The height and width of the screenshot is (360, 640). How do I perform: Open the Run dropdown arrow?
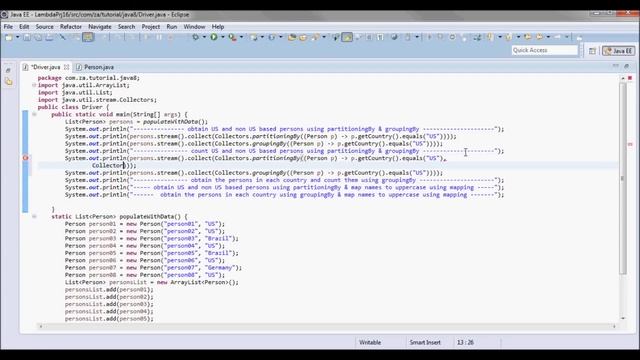click(x=223, y=37)
